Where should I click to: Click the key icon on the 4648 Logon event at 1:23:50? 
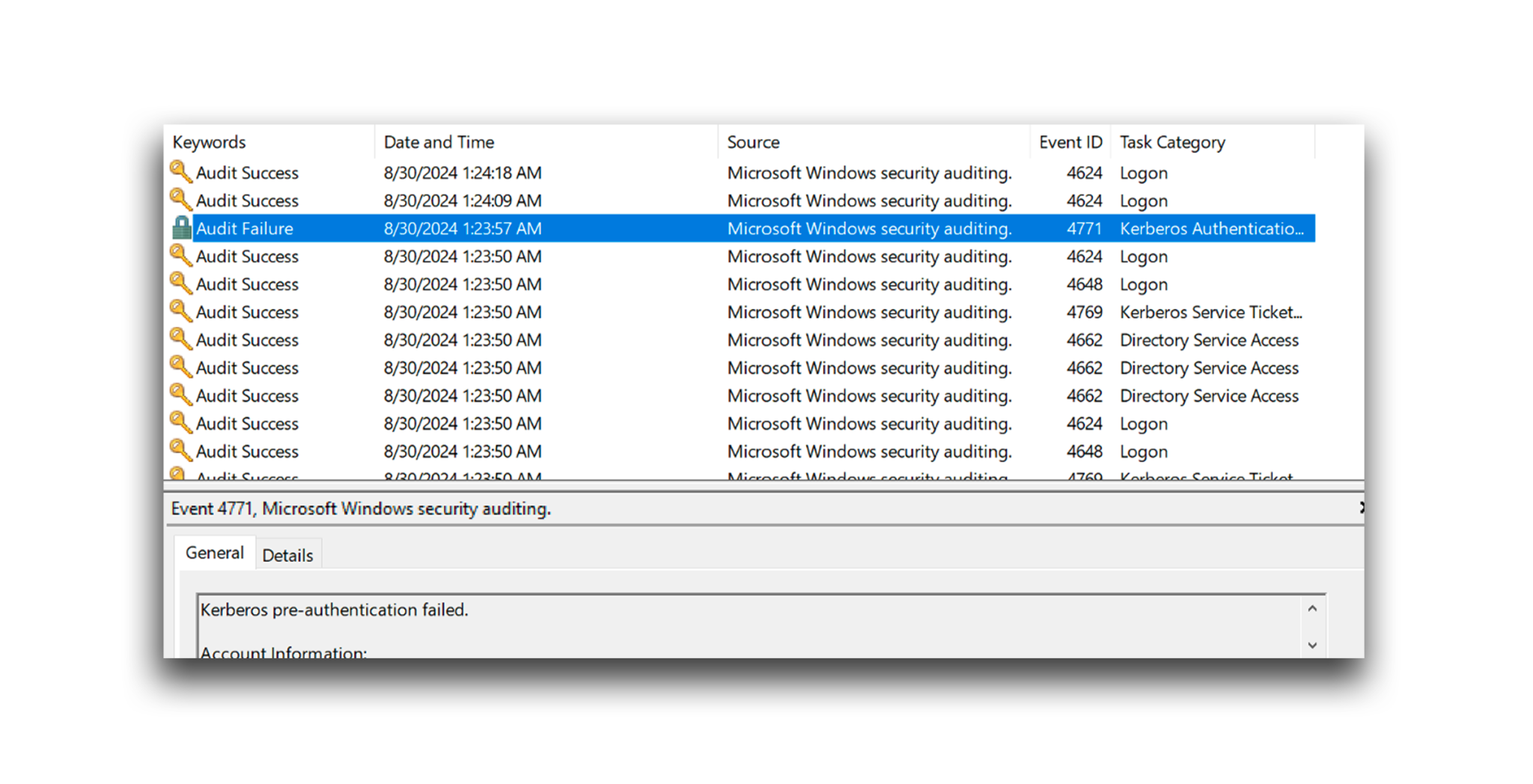click(180, 284)
